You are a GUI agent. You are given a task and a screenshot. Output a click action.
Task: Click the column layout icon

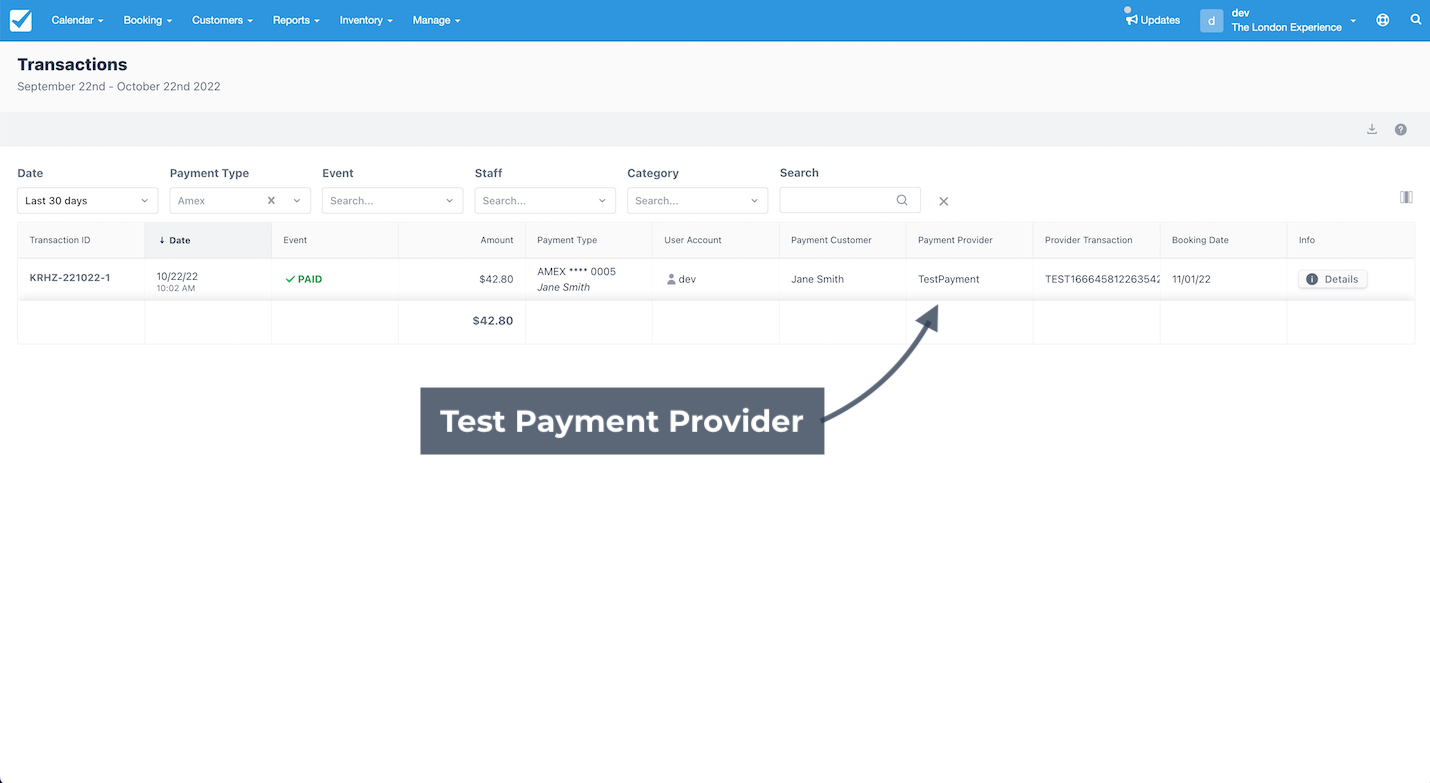(1406, 197)
